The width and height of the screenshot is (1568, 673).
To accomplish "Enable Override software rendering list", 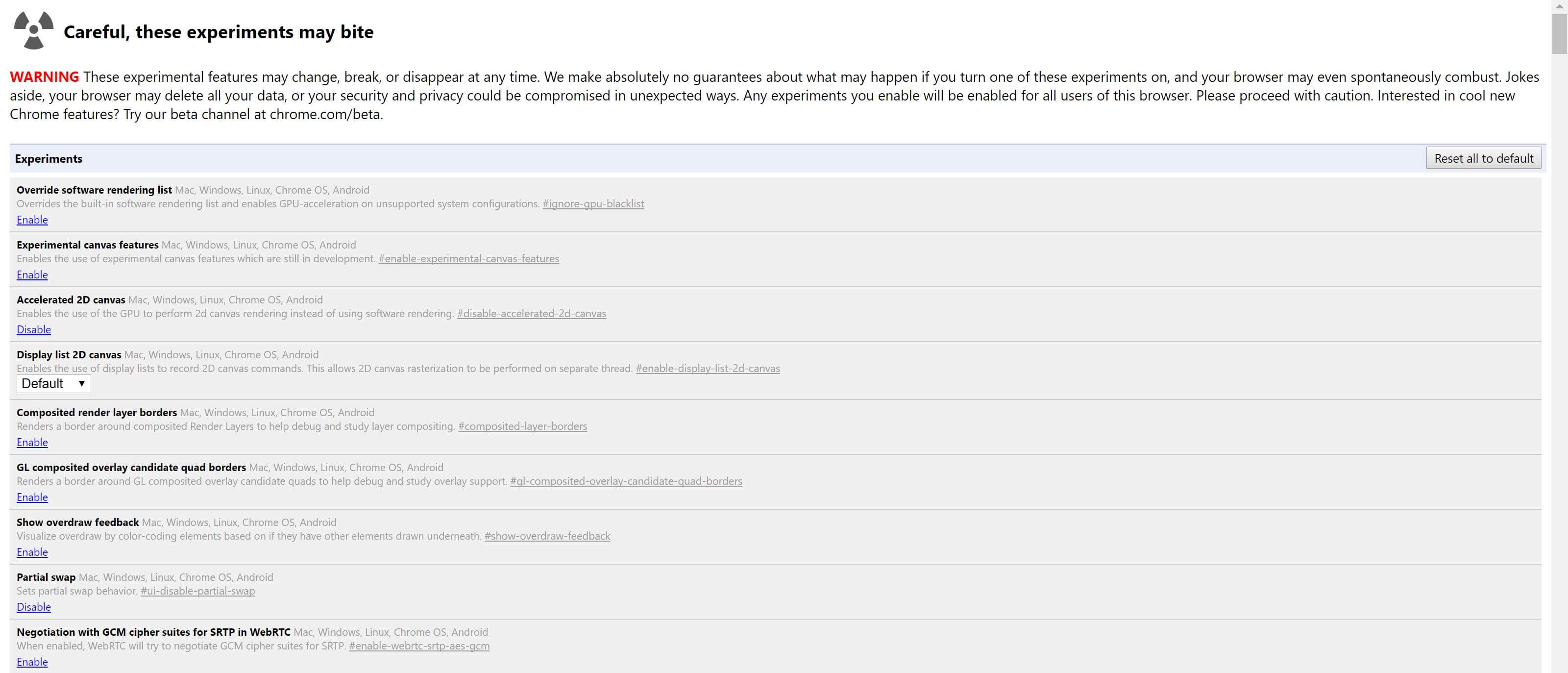I will point(32,220).
